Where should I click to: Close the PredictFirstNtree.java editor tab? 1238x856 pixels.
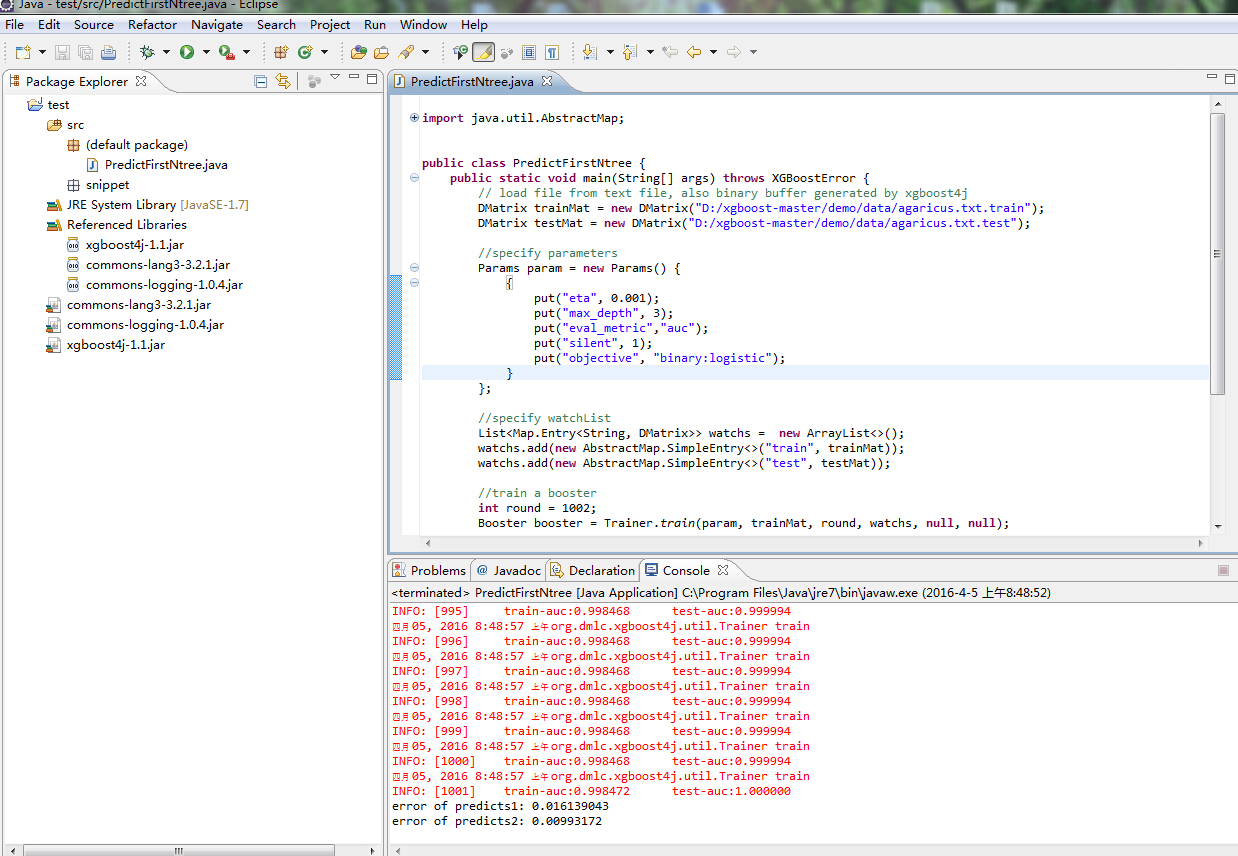point(547,81)
